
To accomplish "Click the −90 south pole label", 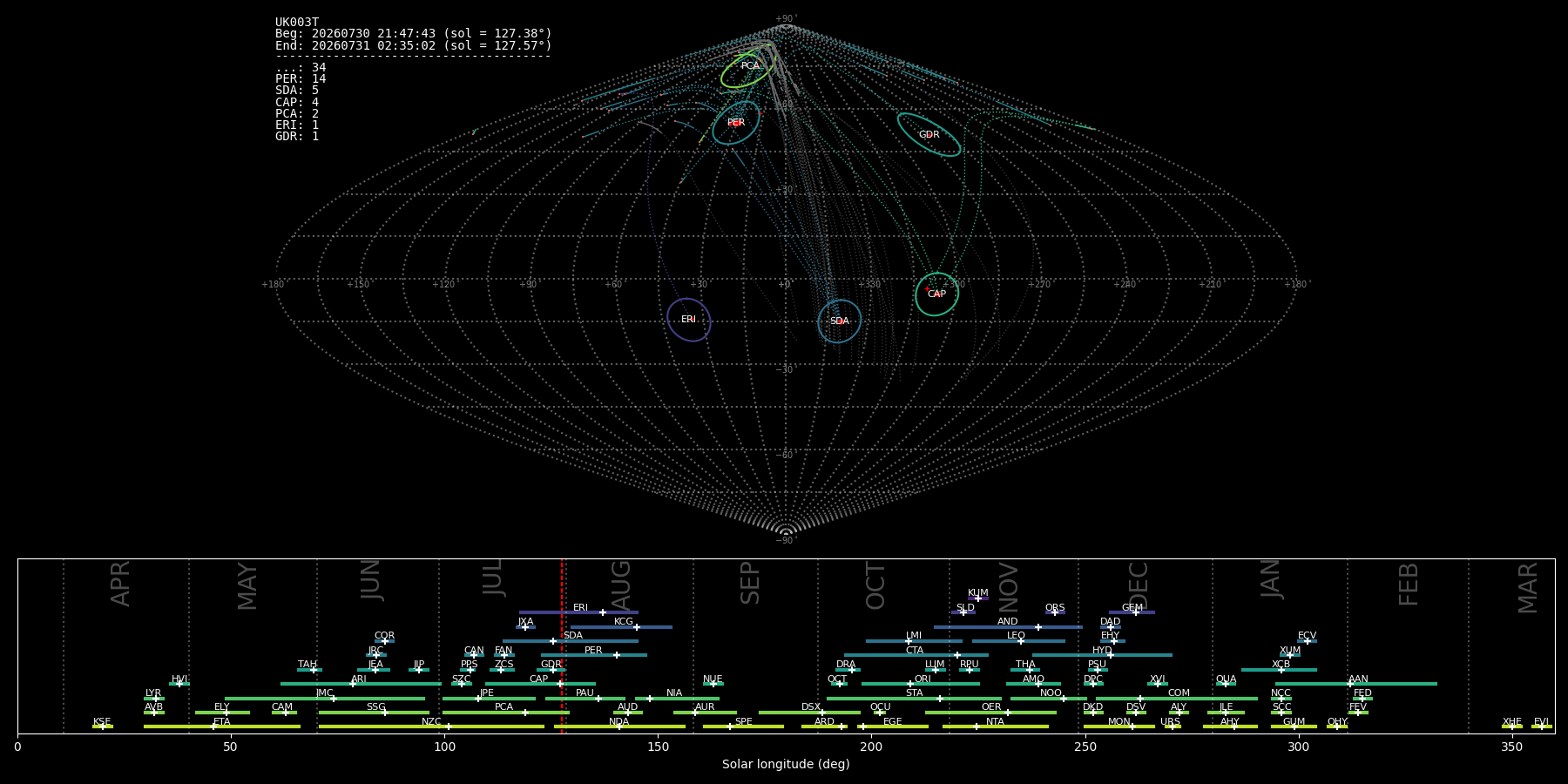I will click(x=786, y=541).
